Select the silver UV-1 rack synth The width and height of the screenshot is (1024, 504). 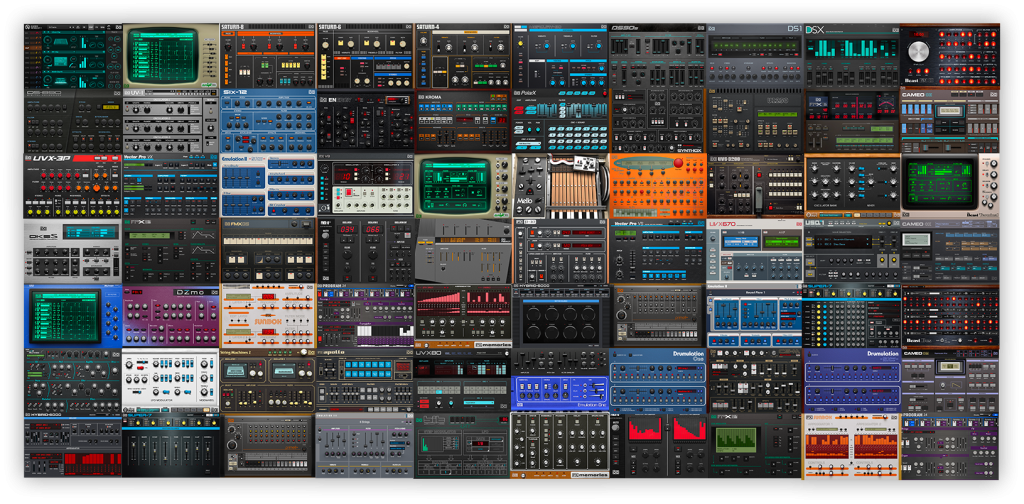point(170,121)
